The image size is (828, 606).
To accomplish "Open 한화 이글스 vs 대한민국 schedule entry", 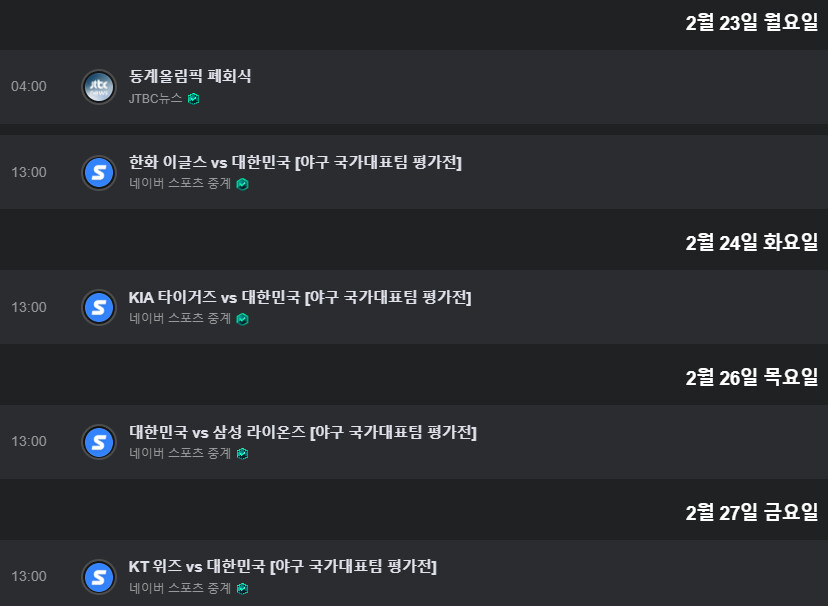I will point(295,162).
